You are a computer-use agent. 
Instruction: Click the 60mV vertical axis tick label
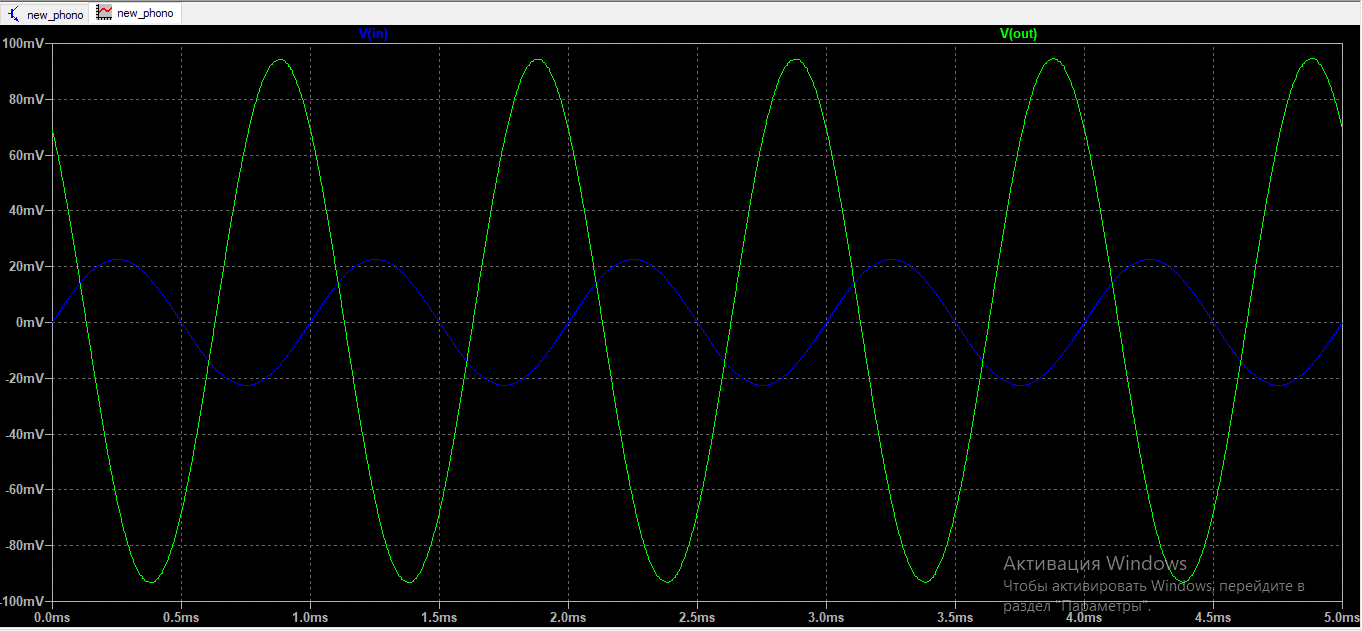(27, 156)
